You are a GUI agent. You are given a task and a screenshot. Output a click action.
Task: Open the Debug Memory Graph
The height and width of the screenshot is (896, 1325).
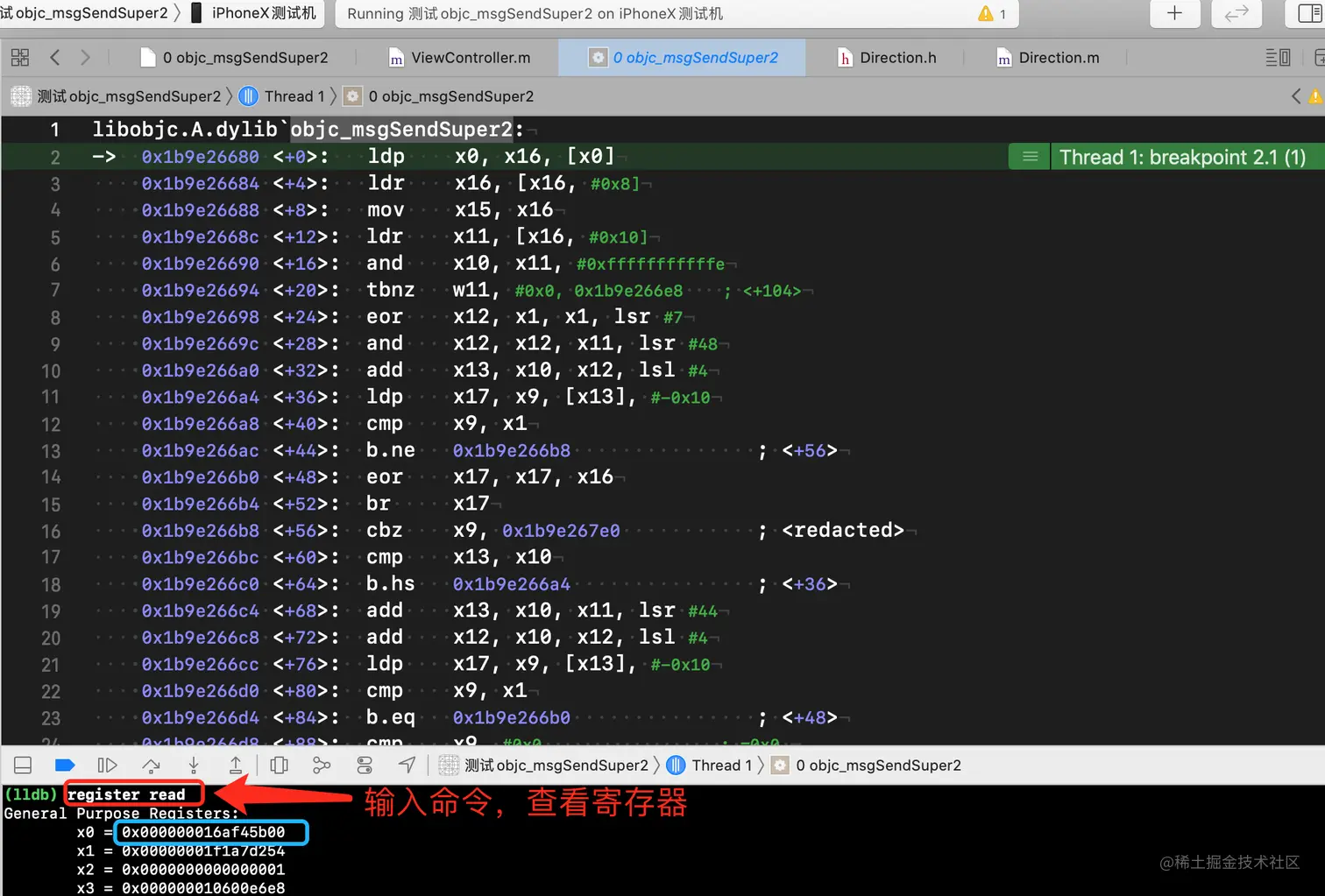click(322, 765)
